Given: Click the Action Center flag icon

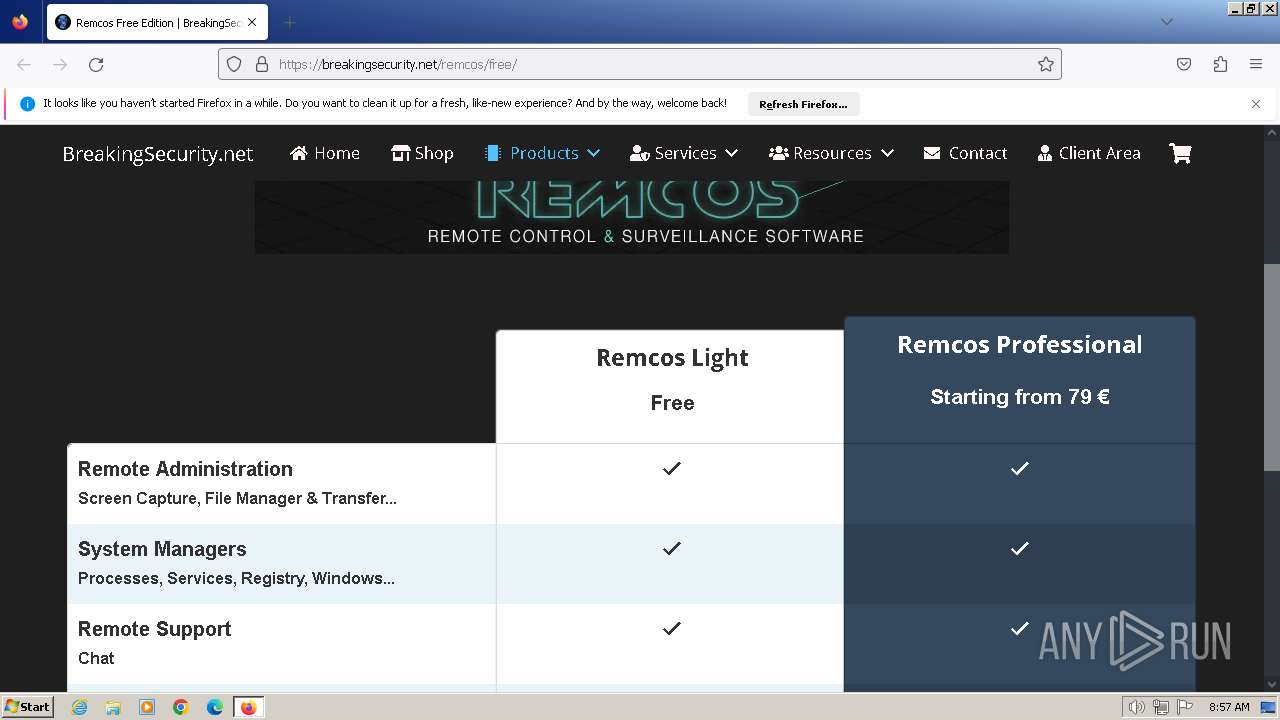Looking at the screenshot, I should point(1185,707).
